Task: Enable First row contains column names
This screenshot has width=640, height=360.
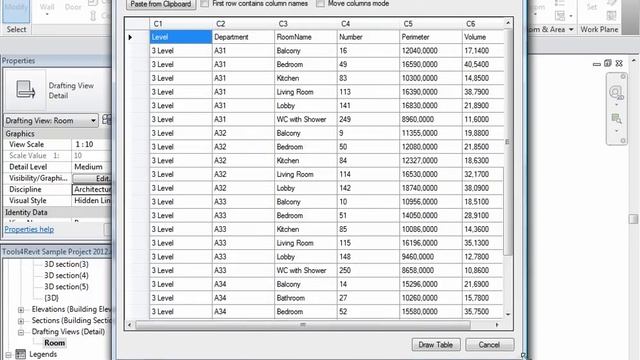Action: coord(205,4)
